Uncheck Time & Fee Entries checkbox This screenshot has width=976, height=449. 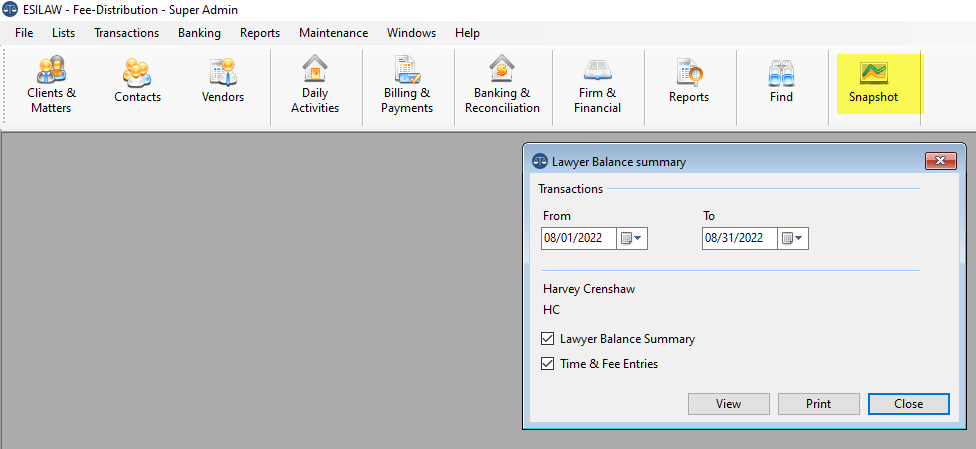point(548,364)
